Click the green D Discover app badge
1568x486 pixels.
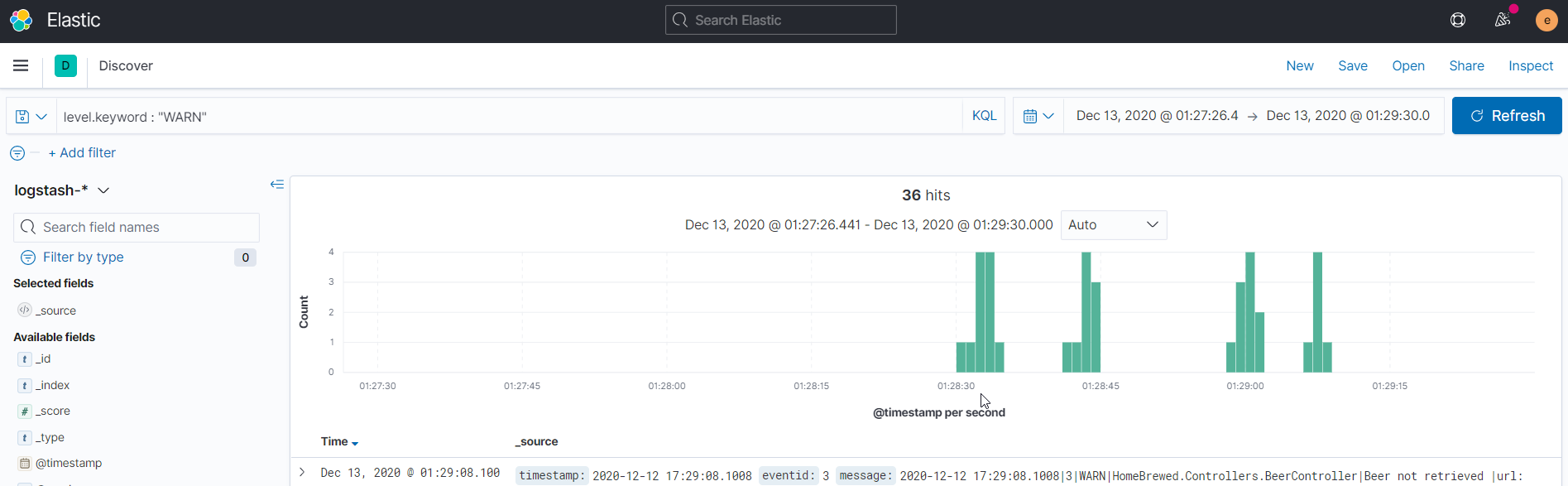point(65,65)
